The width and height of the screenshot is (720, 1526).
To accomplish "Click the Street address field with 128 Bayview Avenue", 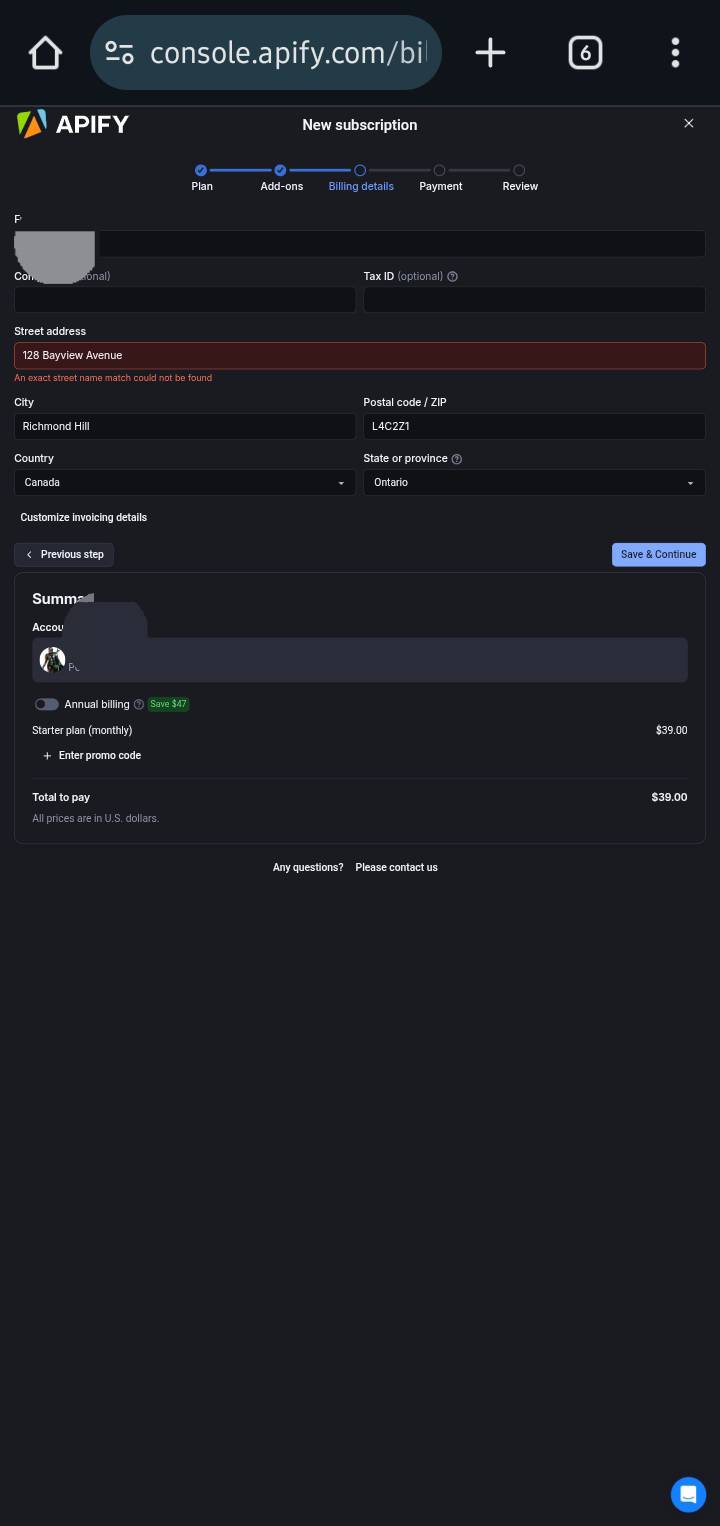I will [360, 355].
